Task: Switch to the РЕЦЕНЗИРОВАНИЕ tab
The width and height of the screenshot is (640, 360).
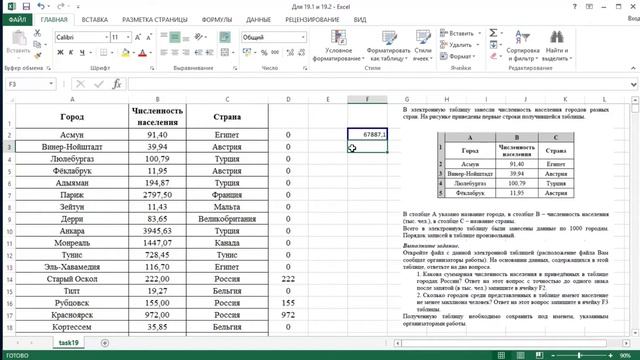Action: 312,20
